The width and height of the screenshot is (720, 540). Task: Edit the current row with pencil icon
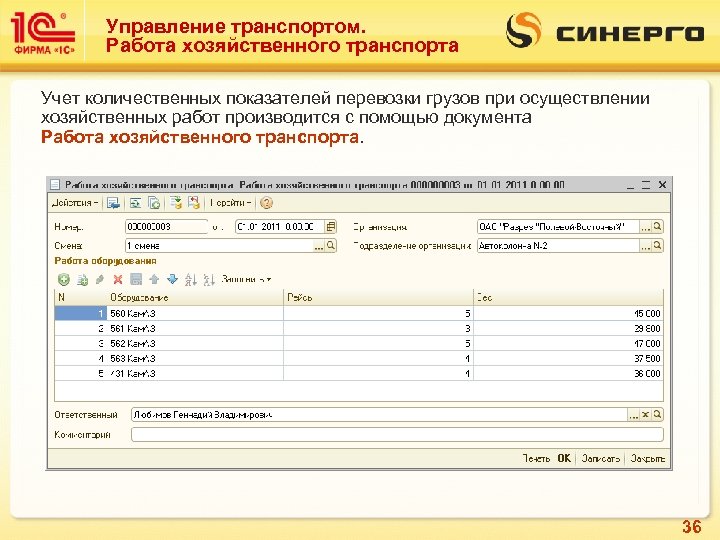pos(100,279)
